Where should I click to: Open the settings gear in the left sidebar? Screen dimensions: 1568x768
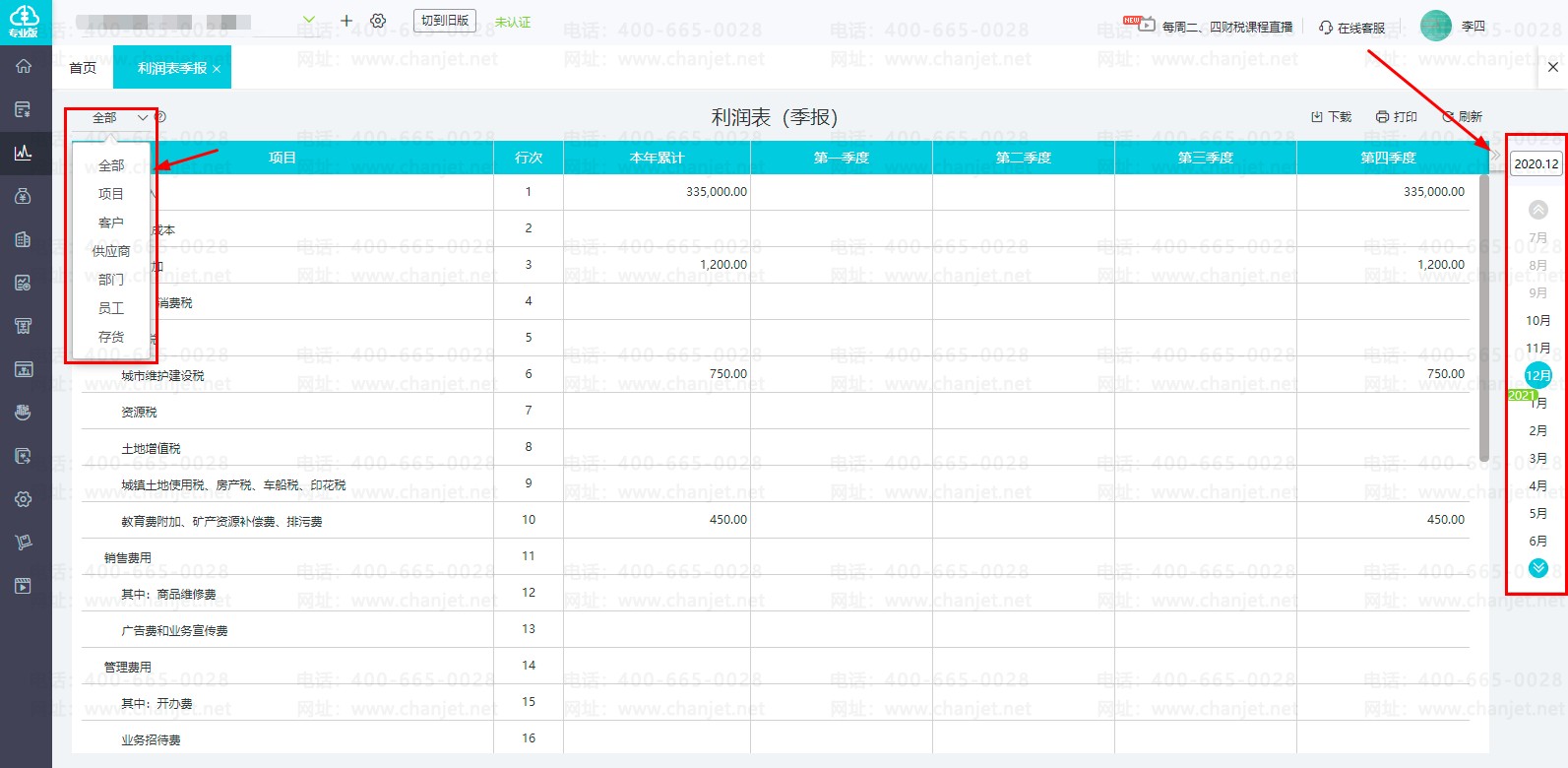tap(24, 499)
